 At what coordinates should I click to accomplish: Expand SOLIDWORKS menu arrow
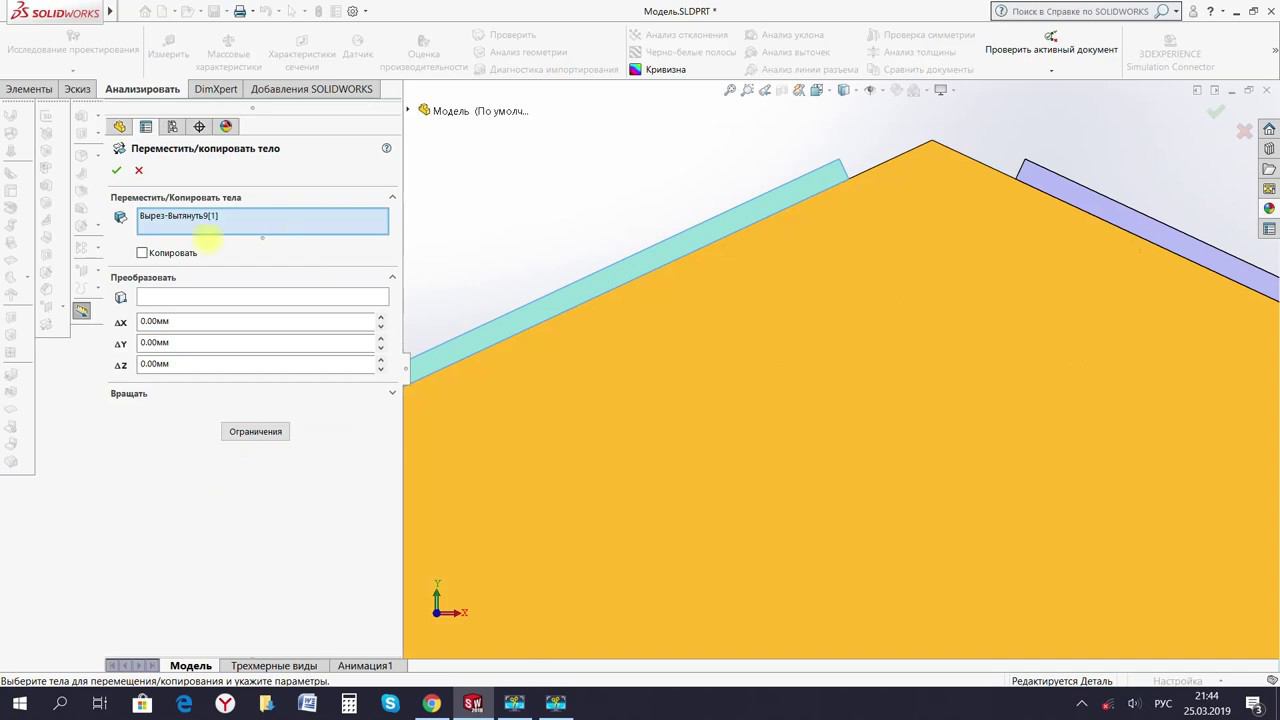coord(109,11)
